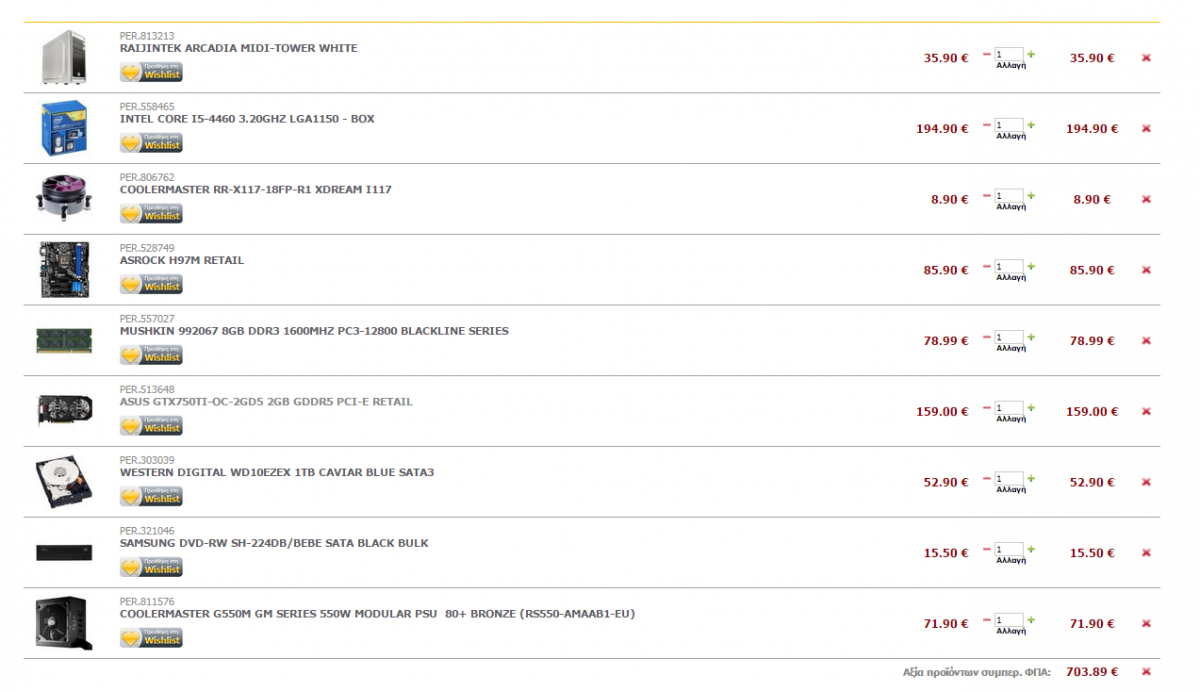Open ASUS graphics card thumbnail image

coord(65,411)
